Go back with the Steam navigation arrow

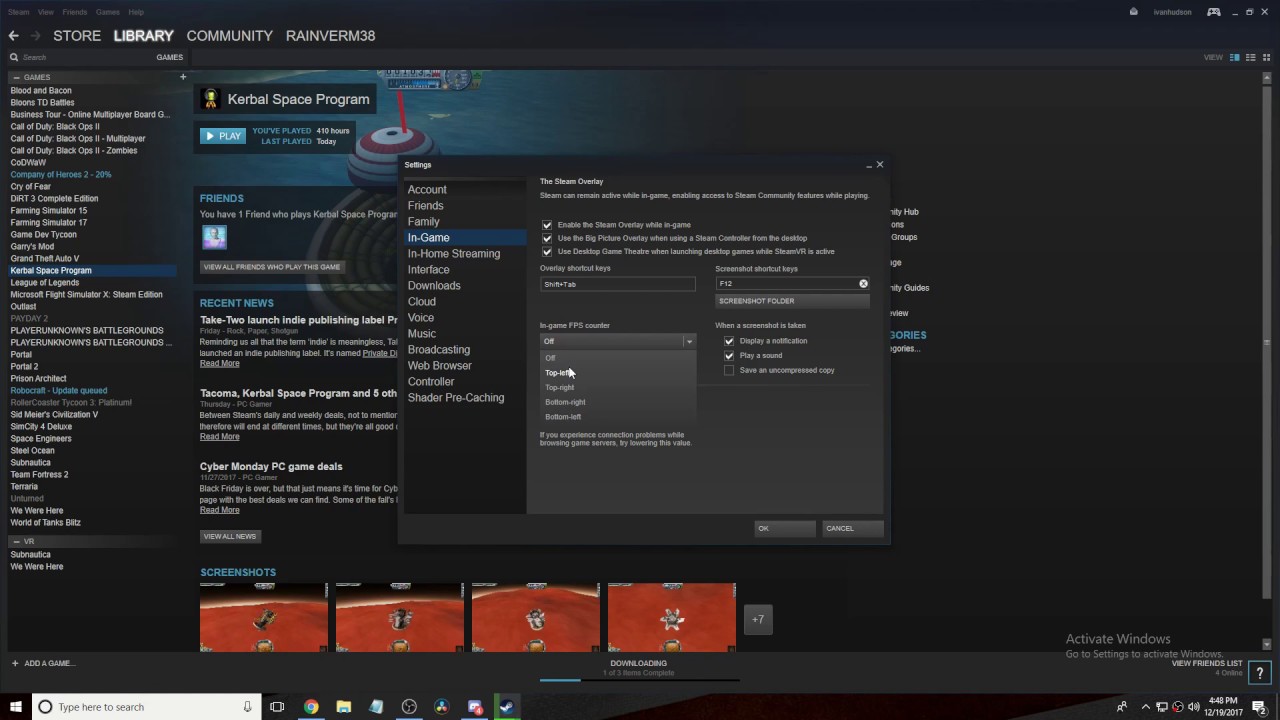(x=13, y=36)
